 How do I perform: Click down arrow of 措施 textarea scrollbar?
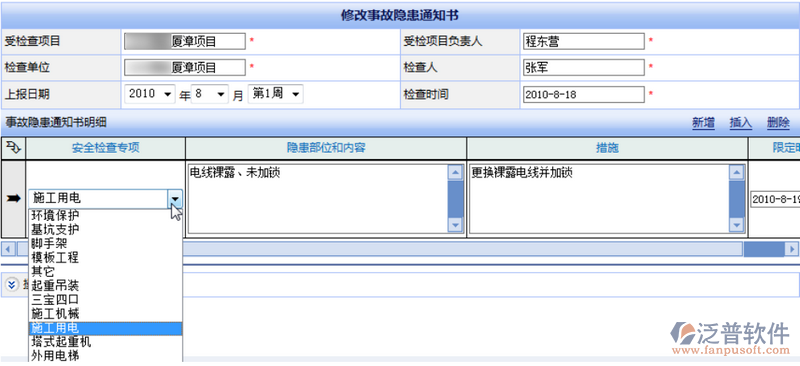pyautogui.click(x=737, y=225)
